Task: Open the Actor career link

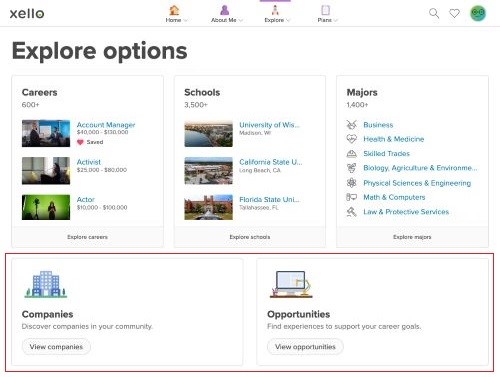Action: (x=86, y=199)
